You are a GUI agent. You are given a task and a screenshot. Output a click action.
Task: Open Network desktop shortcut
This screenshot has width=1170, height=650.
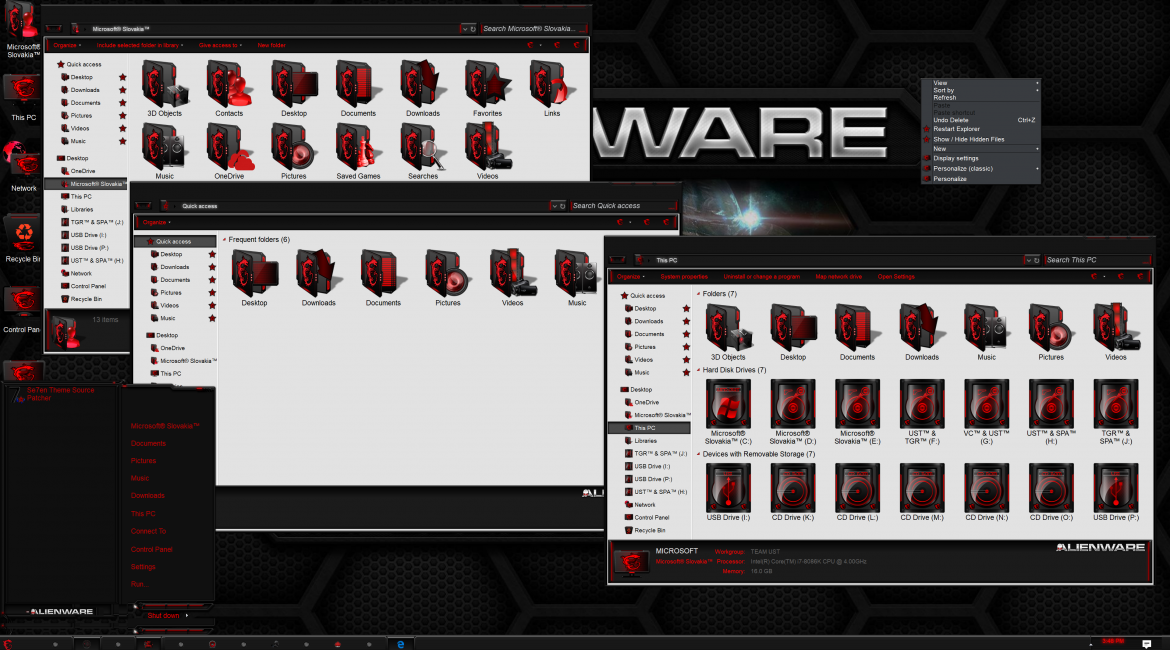tap(23, 167)
